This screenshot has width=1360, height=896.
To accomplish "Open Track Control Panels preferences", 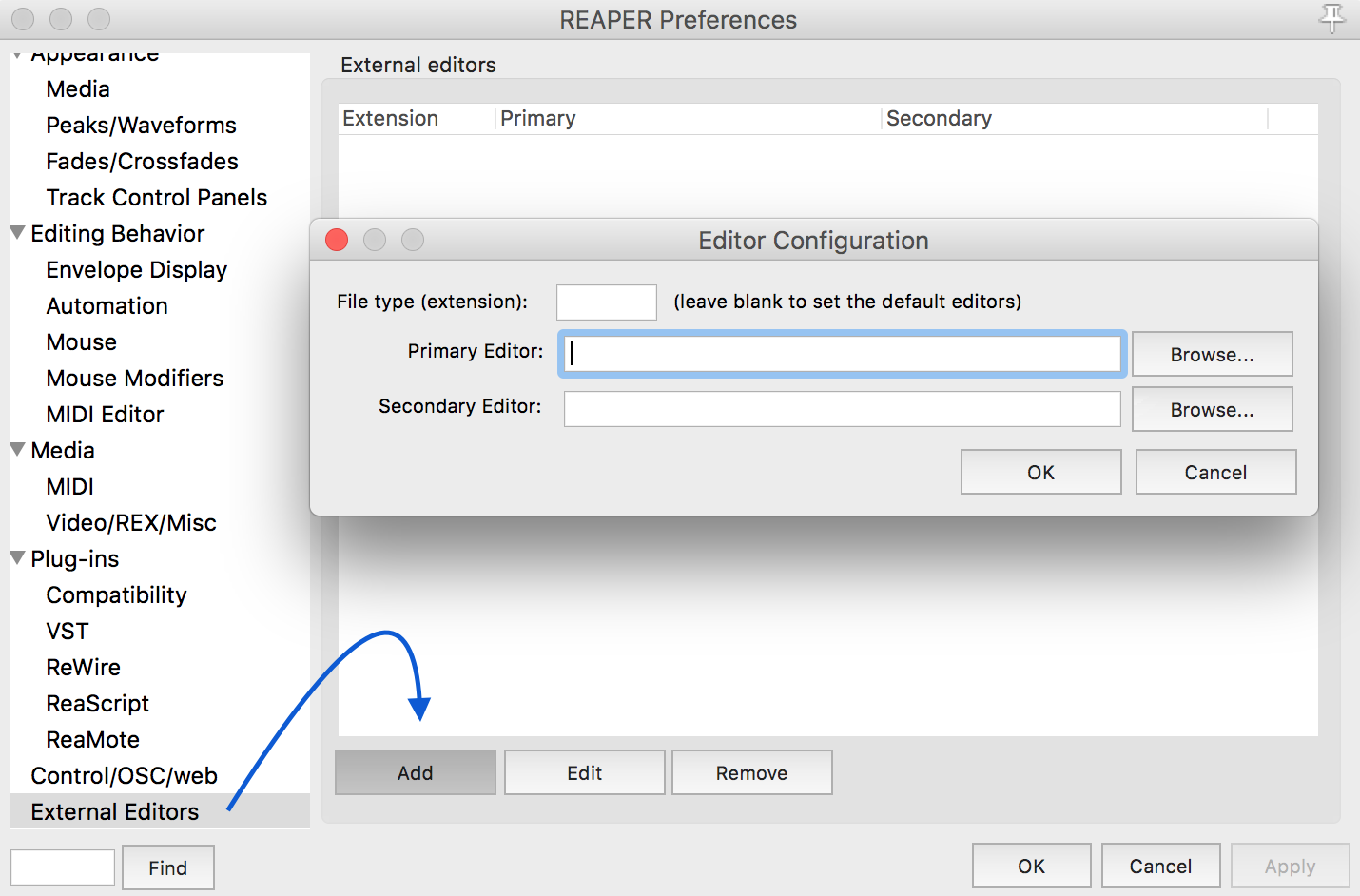I will click(157, 198).
